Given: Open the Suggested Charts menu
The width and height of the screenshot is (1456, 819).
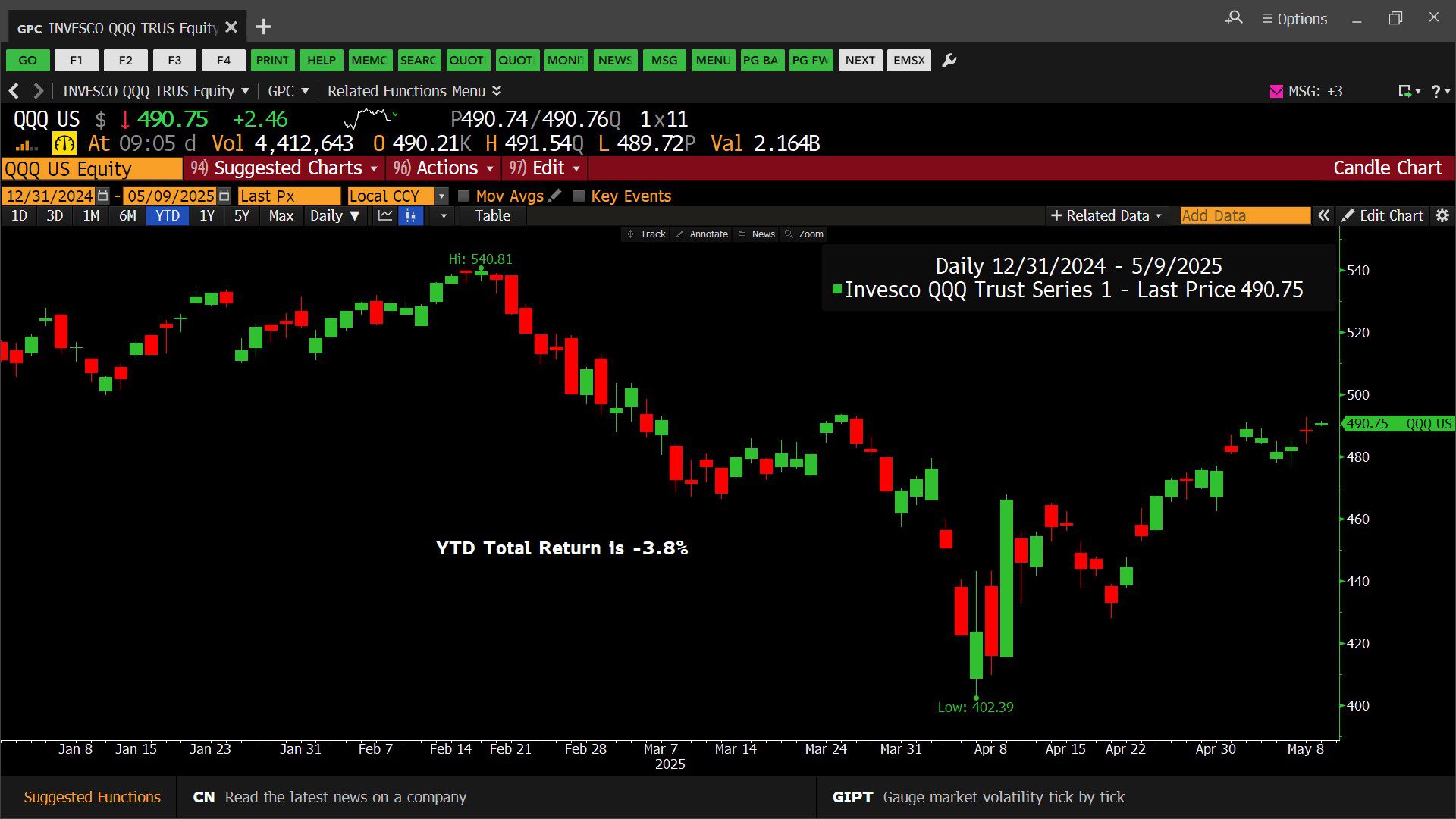Looking at the screenshot, I should [287, 168].
